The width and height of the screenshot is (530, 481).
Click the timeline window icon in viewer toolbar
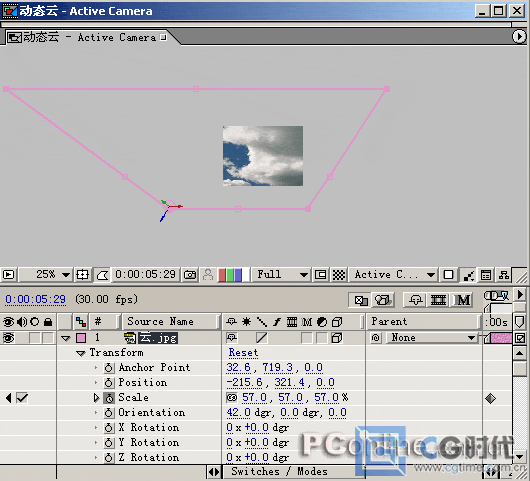(486, 275)
